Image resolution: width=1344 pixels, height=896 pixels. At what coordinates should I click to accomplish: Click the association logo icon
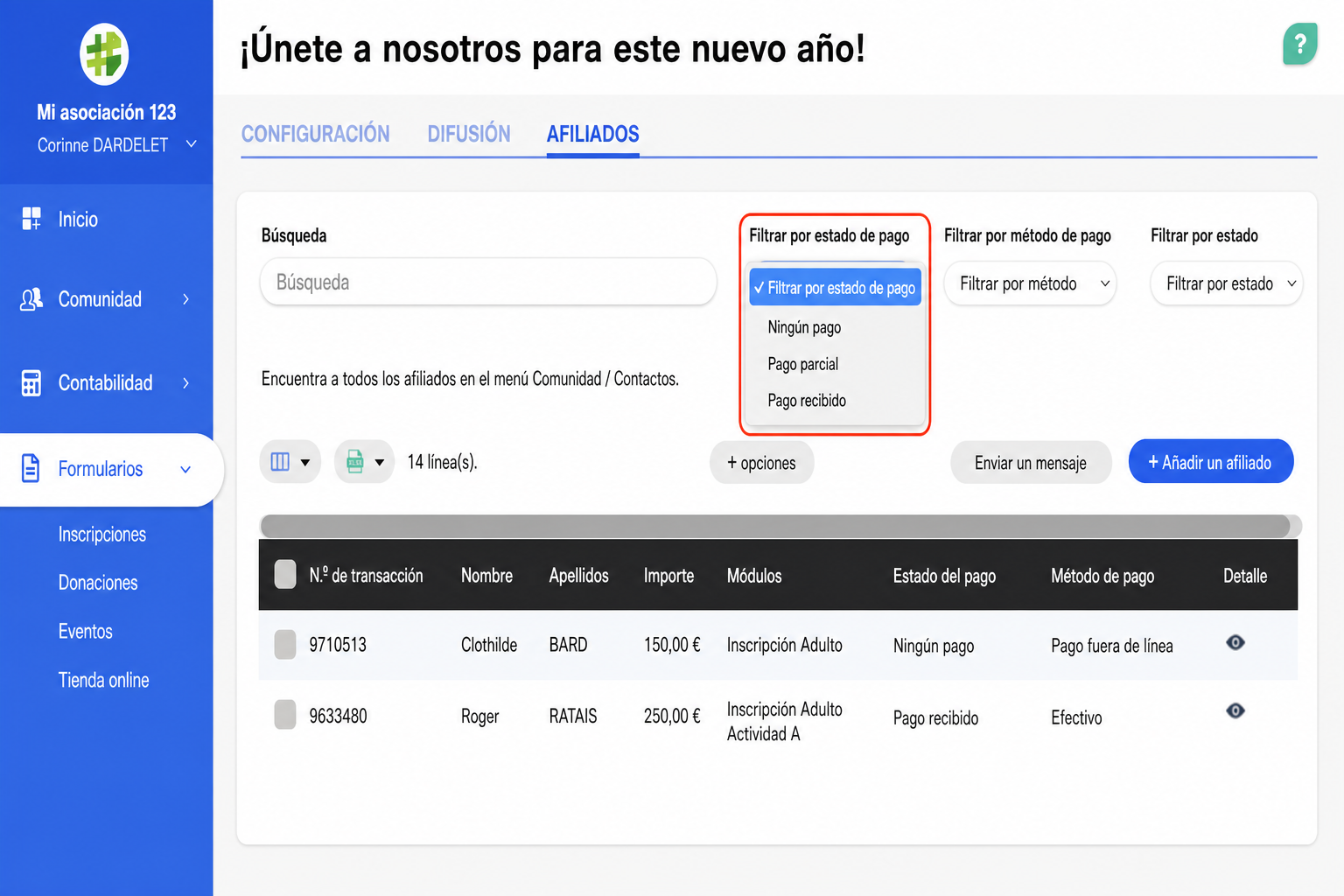(104, 54)
